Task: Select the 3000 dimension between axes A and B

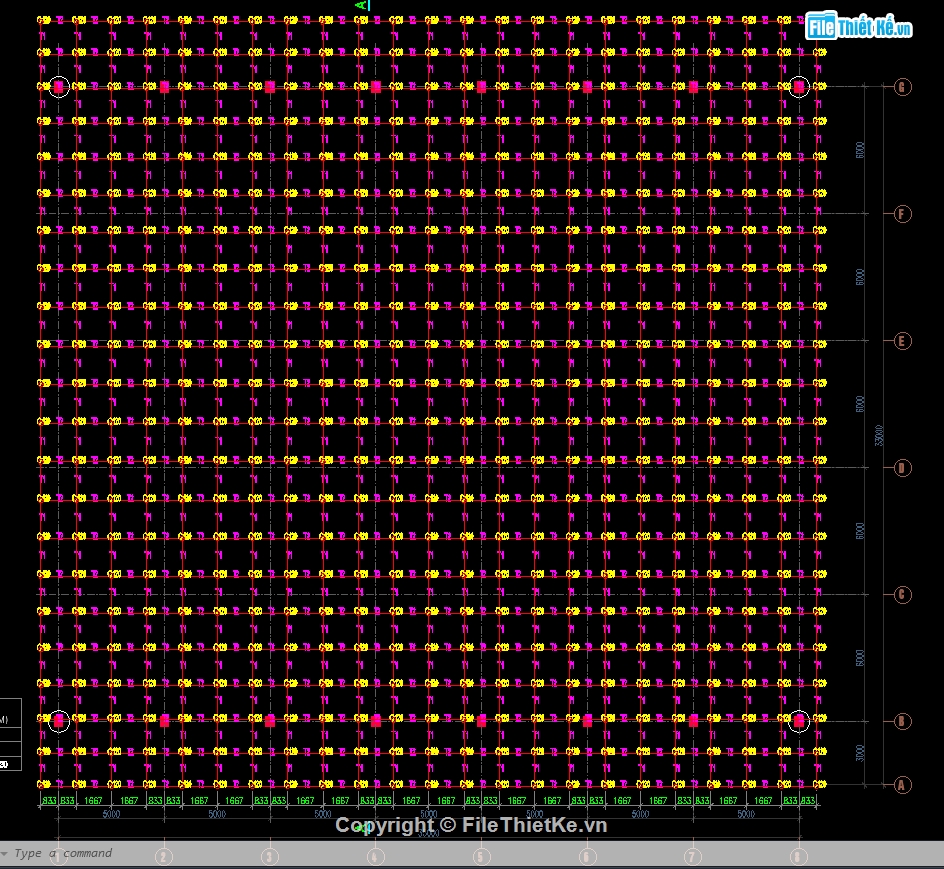Action: [860, 753]
